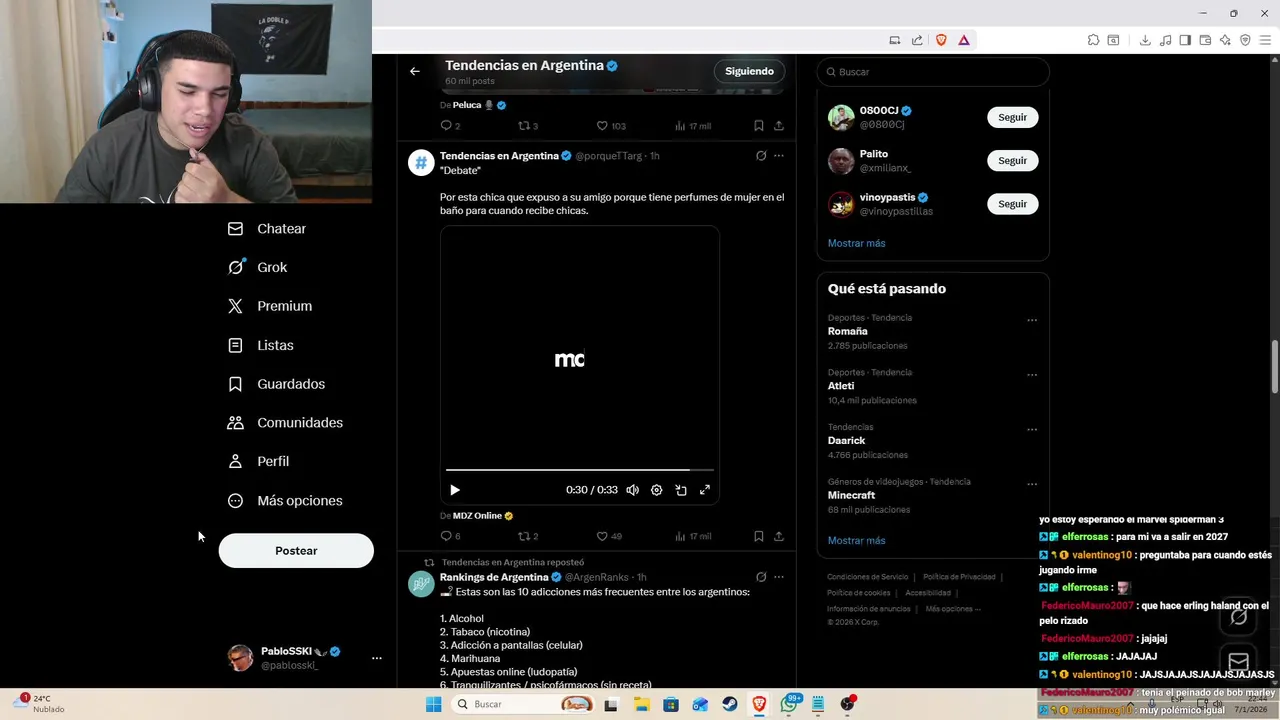Click Mostrar más under follow suggestions

(856, 243)
